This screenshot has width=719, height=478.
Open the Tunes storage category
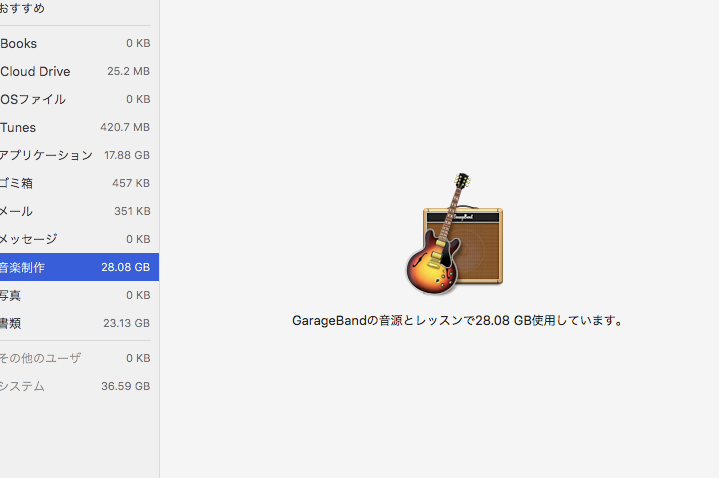click(x=79, y=128)
